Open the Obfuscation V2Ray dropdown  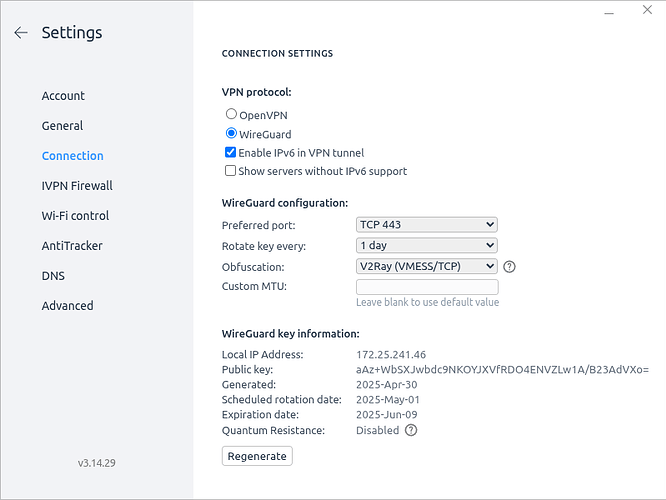pyautogui.click(x=426, y=266)
